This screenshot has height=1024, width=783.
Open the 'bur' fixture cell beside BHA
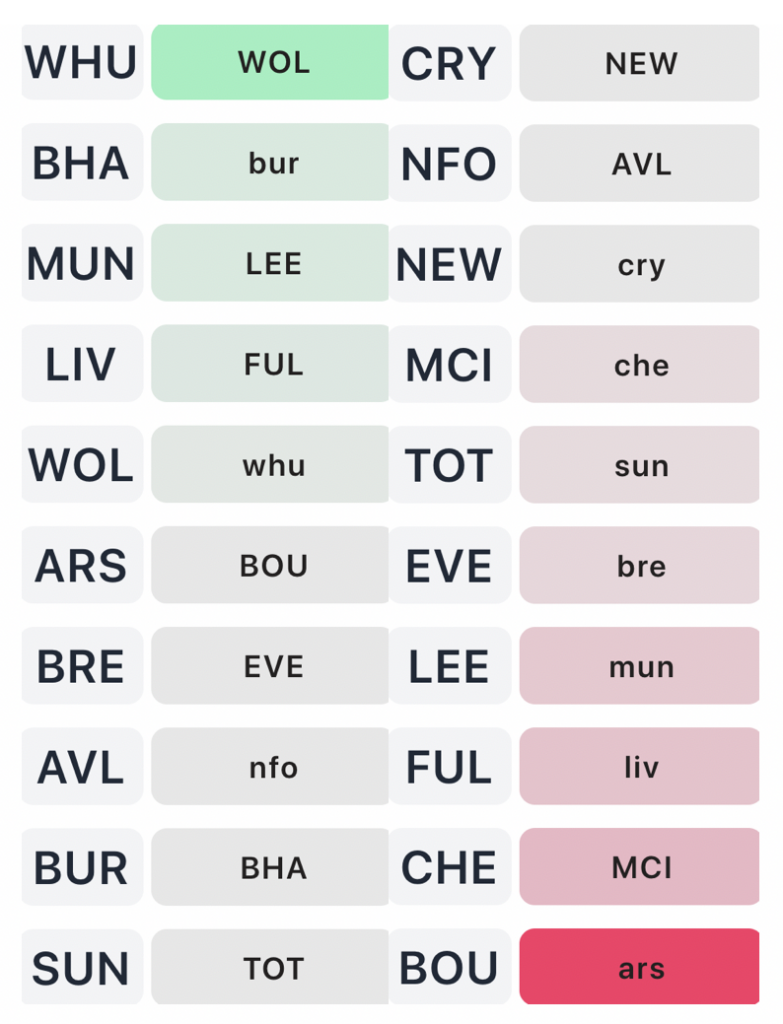270,163
